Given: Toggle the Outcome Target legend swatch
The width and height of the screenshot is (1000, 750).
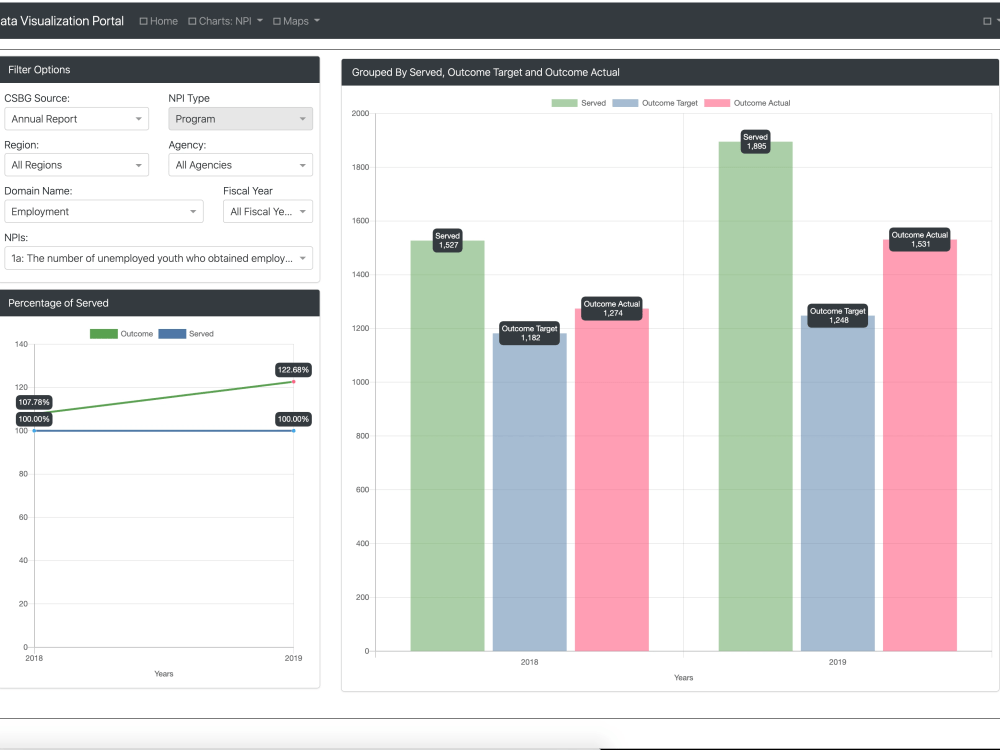Looking at the screenshot, I should [x=625, y=103].
